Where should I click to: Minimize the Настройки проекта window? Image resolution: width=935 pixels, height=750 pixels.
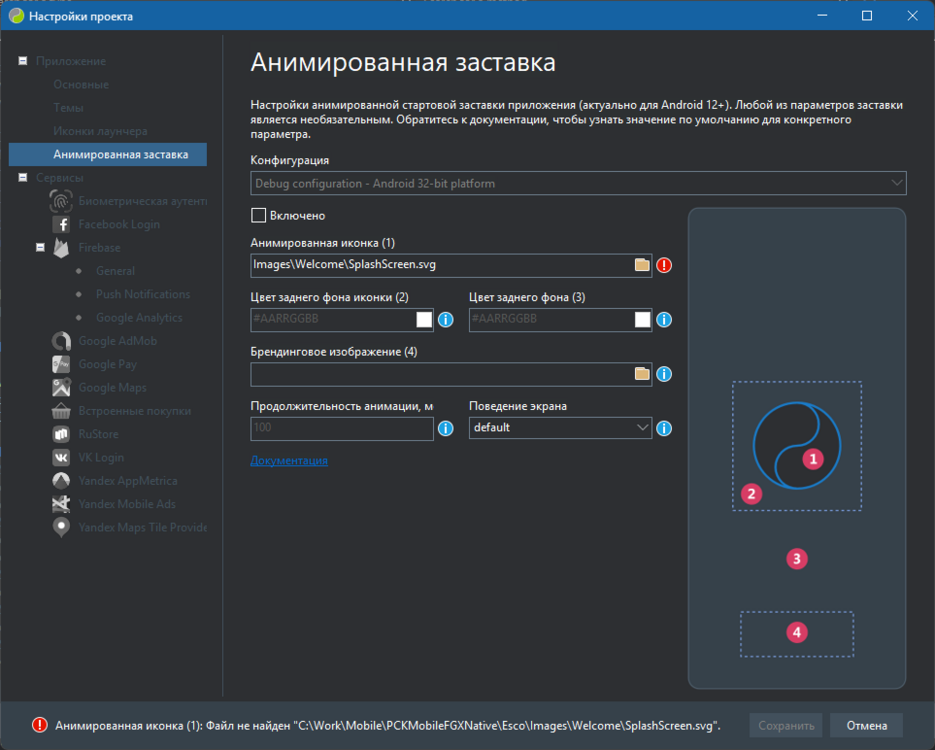(x=822, y=16)
